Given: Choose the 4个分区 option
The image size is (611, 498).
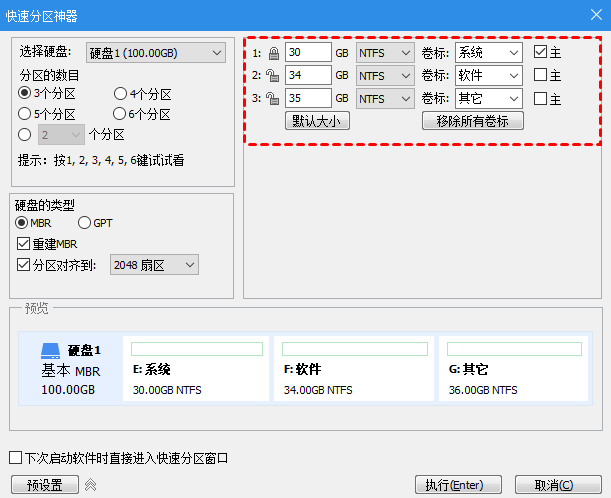Looking at the screenshot, I should 120,94.
